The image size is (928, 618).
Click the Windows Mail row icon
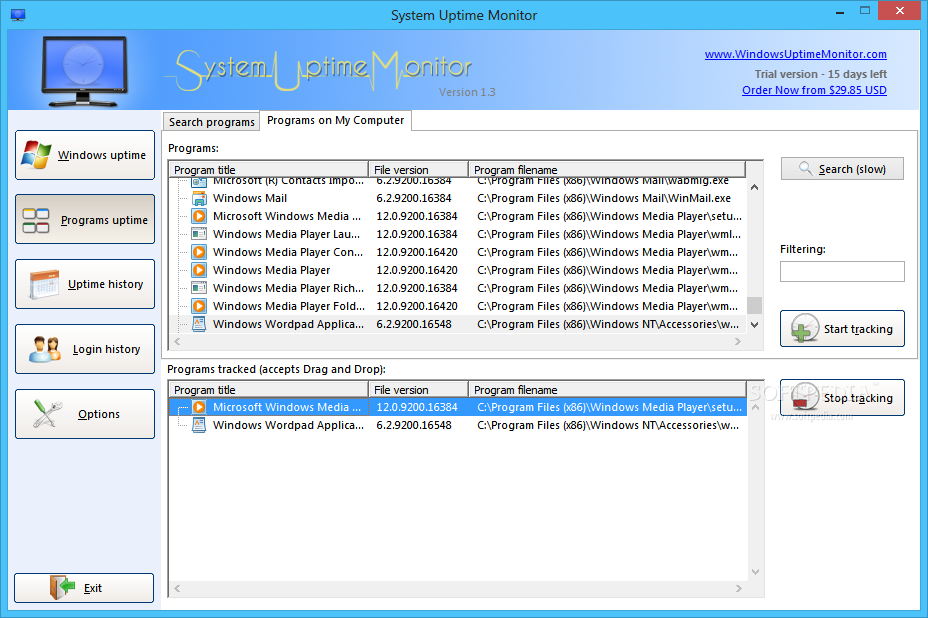pos(199,198)
